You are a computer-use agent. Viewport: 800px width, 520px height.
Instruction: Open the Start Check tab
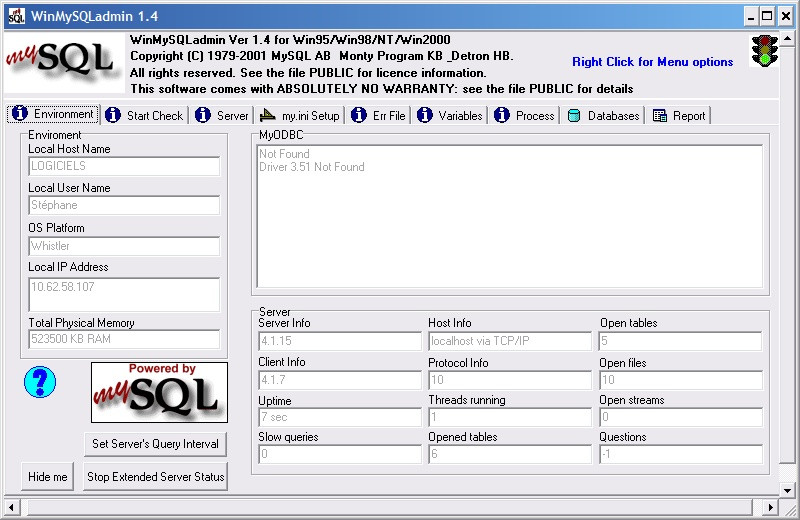(144, 116)
